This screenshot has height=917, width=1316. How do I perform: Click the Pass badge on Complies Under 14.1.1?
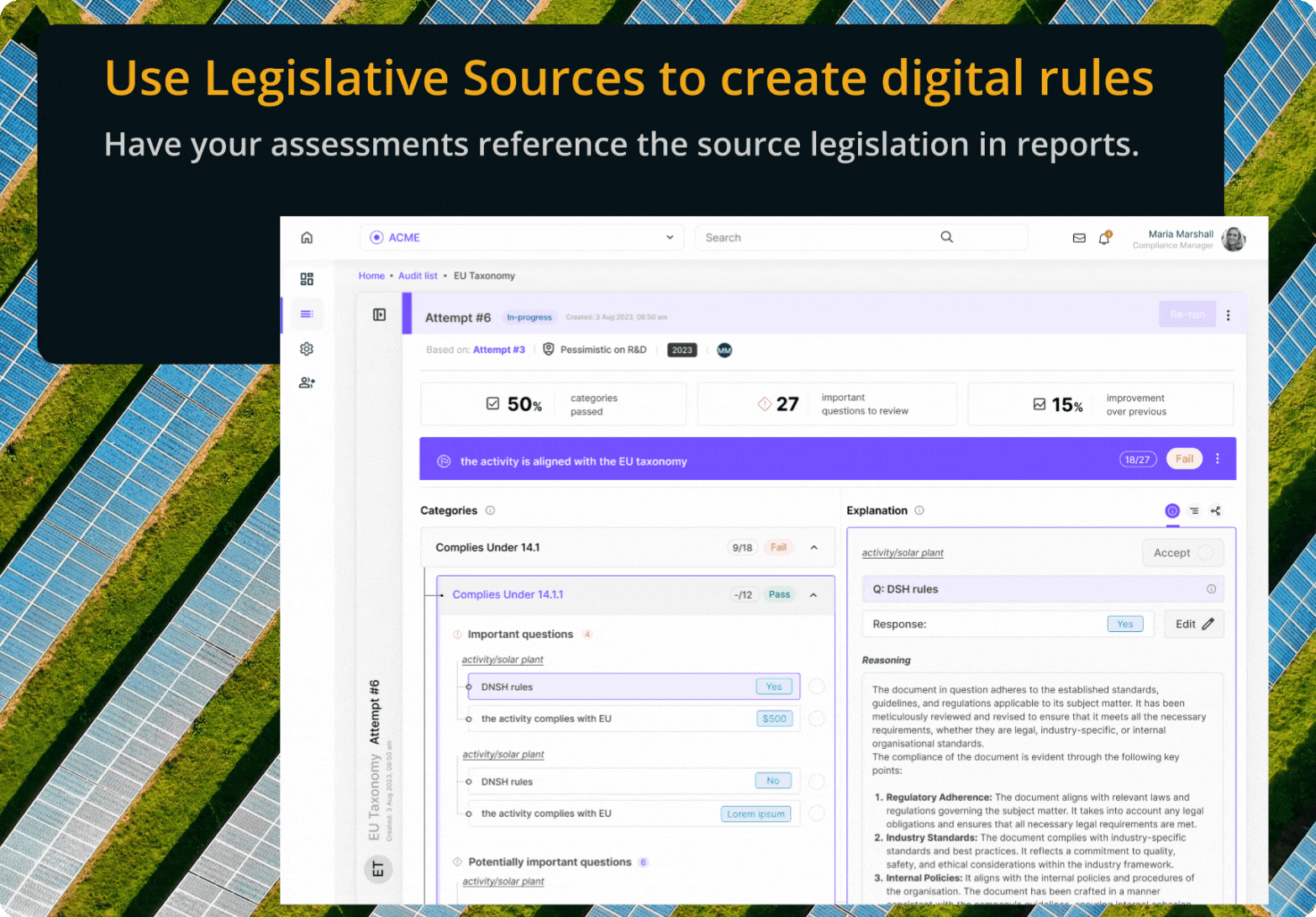(779, 595)
